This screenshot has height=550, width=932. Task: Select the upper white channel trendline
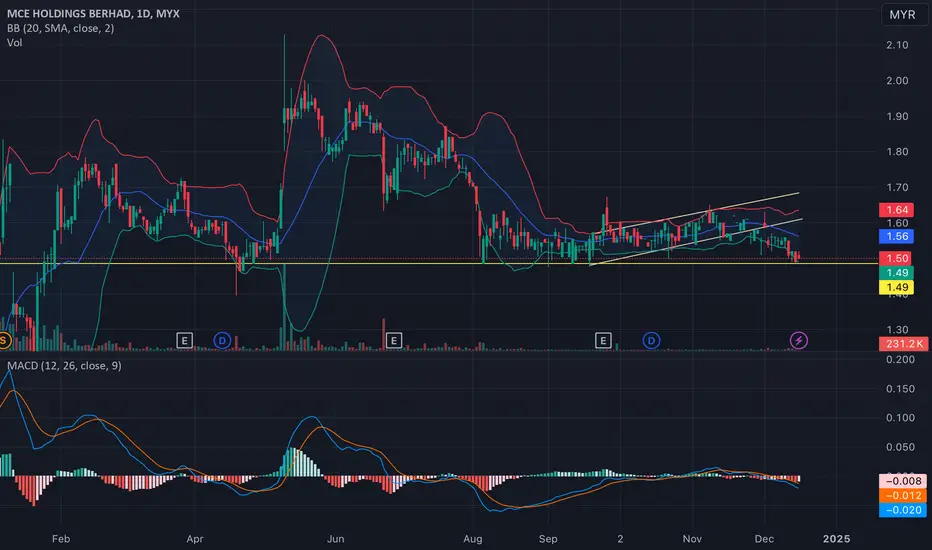tap(695, 213)
